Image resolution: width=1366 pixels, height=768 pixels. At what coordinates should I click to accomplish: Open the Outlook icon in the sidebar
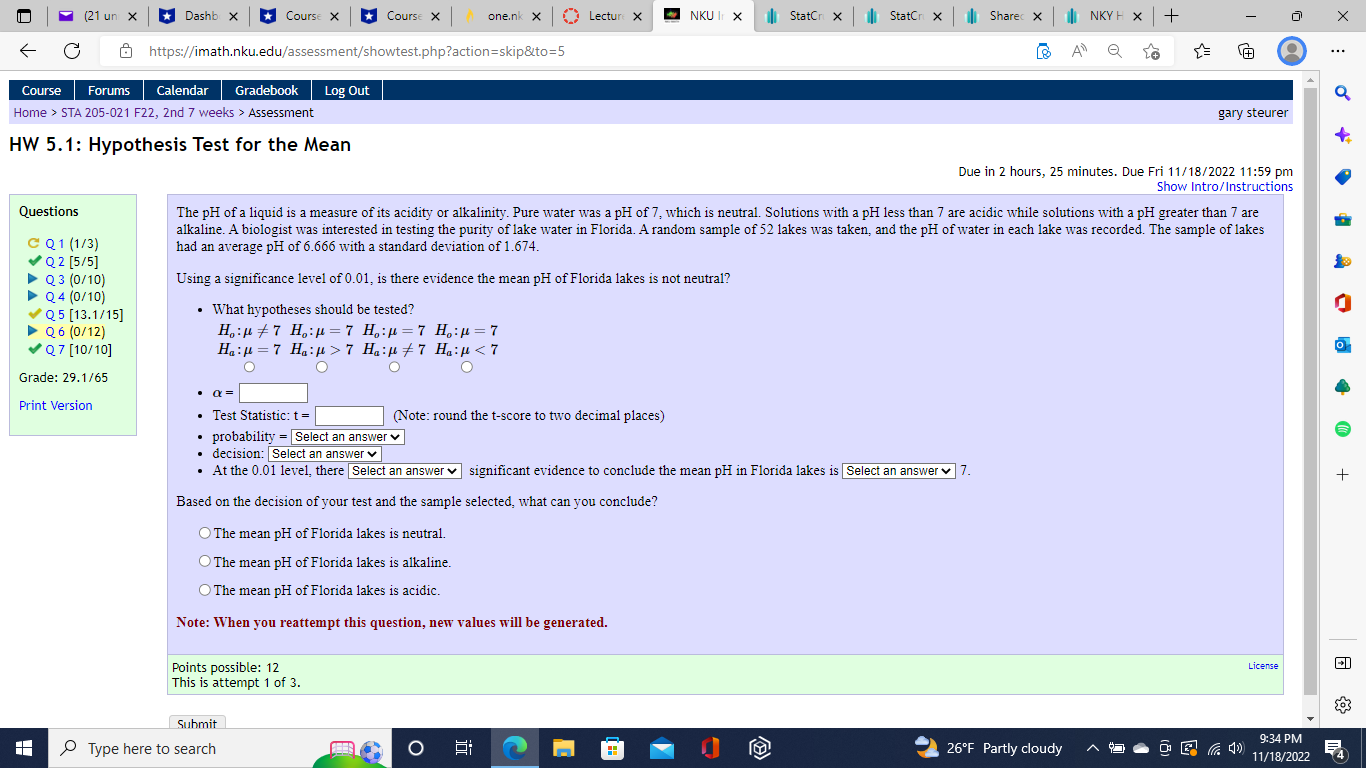pyautogui.click(x=1342, y=346)
